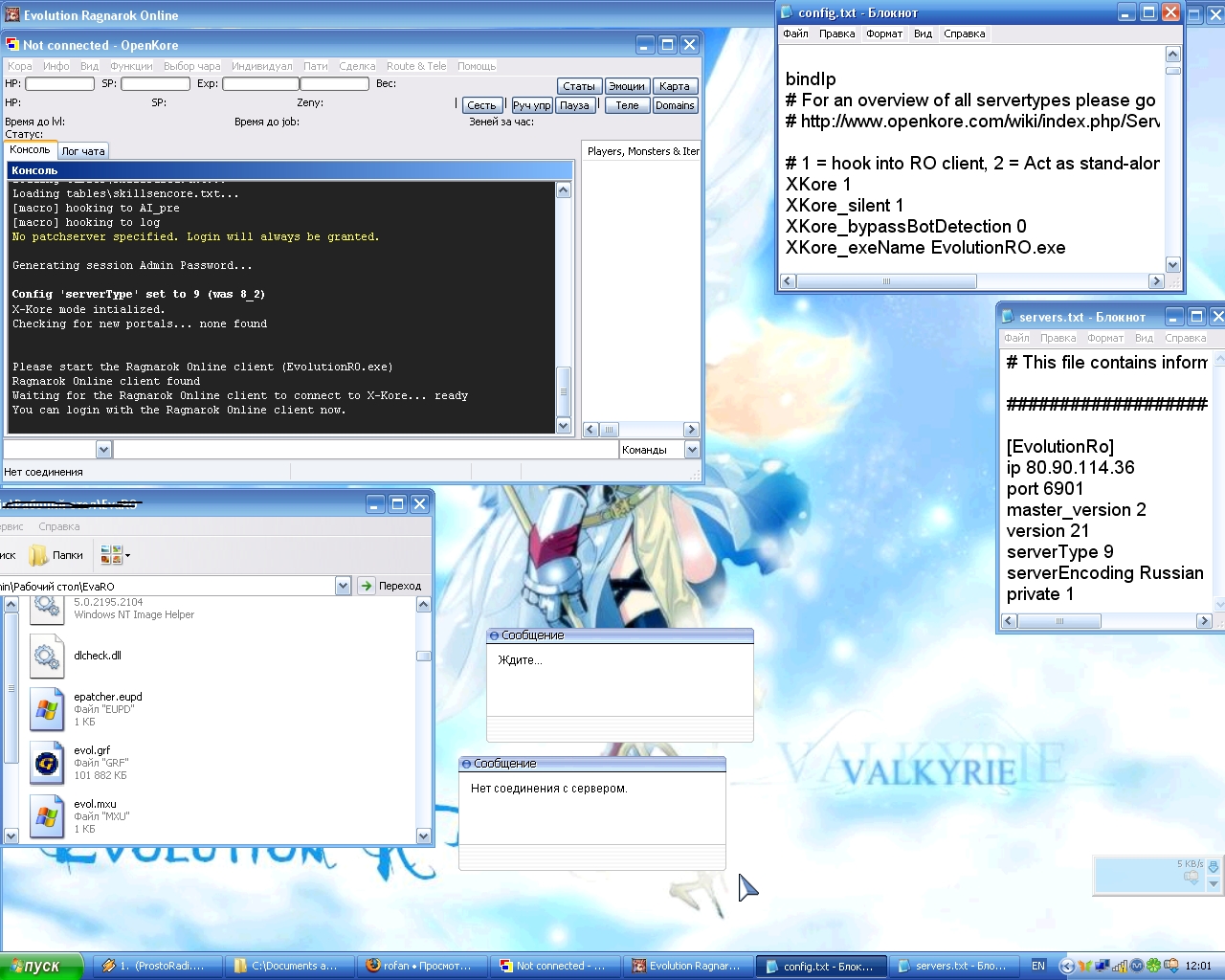Screen dimensions: 1225x980
Task: Click the Эмоции button in OpenKore
Action: point(627,86)
